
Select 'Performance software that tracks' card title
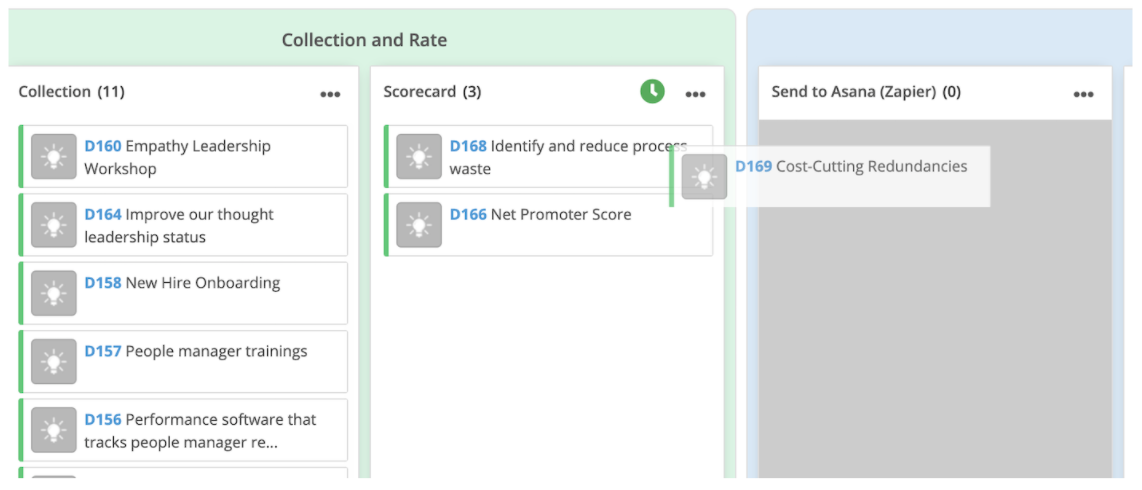200,431
